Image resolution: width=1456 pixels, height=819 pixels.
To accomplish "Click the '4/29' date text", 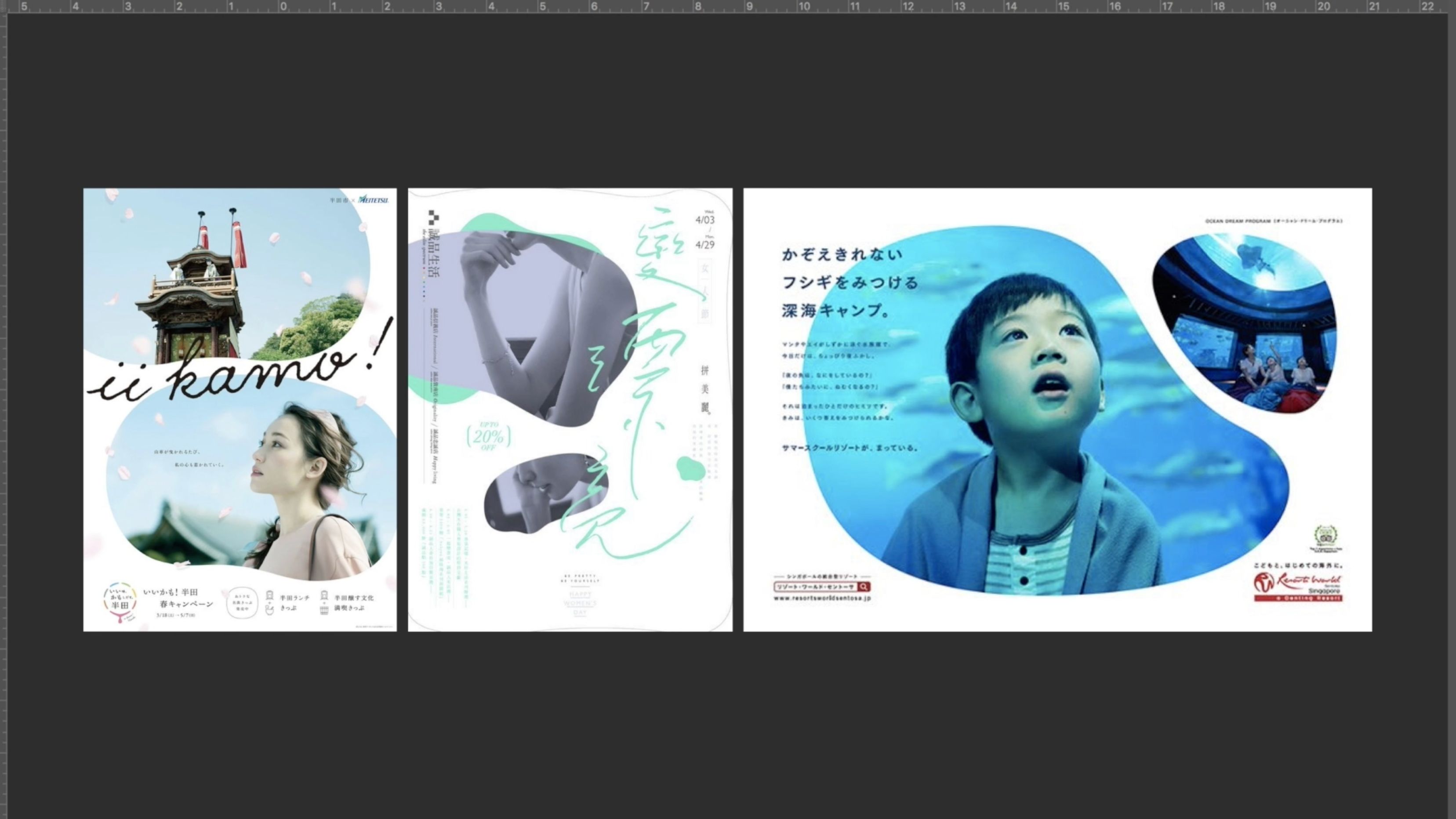I will (x=705, y=245).
